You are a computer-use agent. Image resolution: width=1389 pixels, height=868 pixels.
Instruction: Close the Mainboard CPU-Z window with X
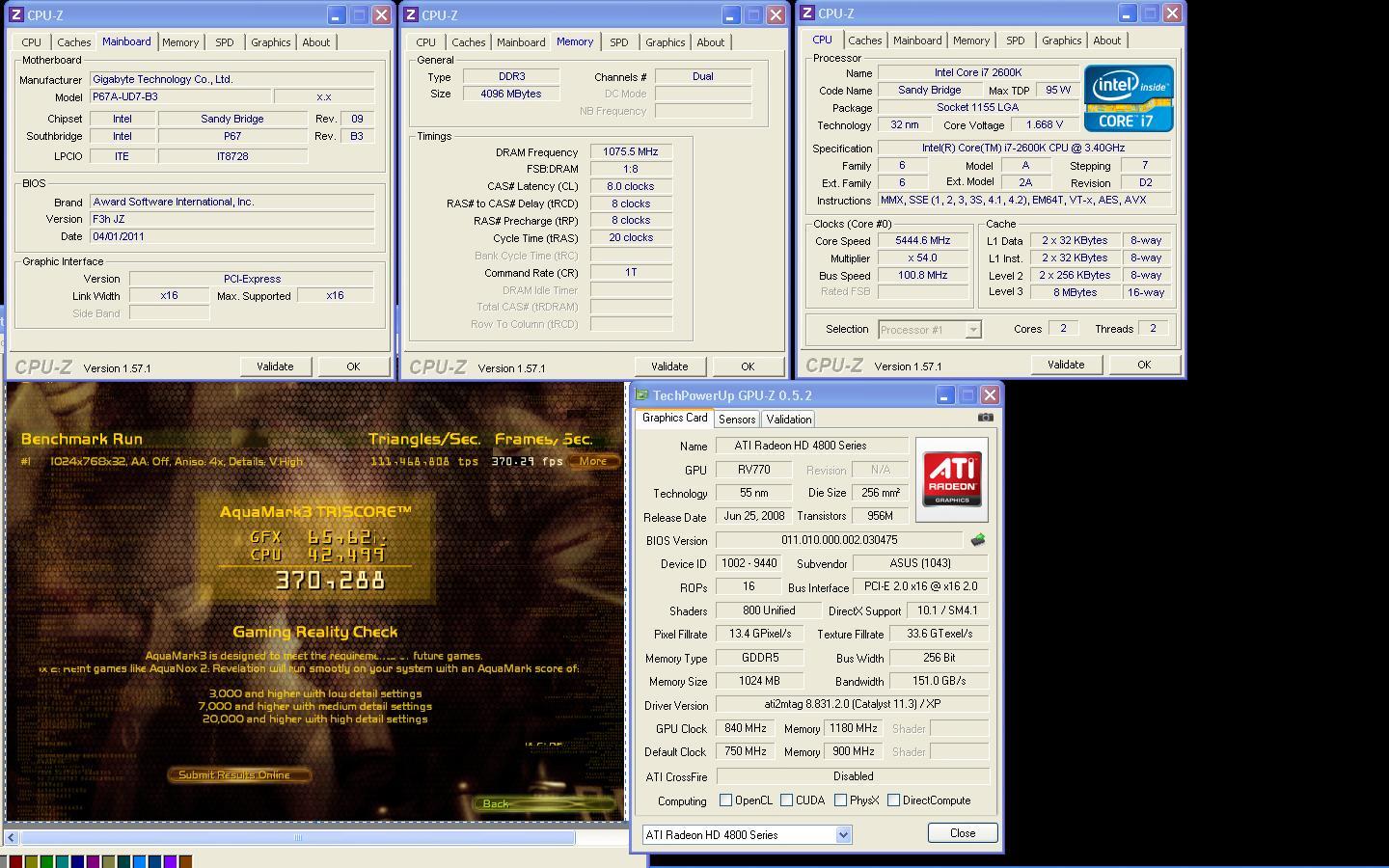point(382,15)
